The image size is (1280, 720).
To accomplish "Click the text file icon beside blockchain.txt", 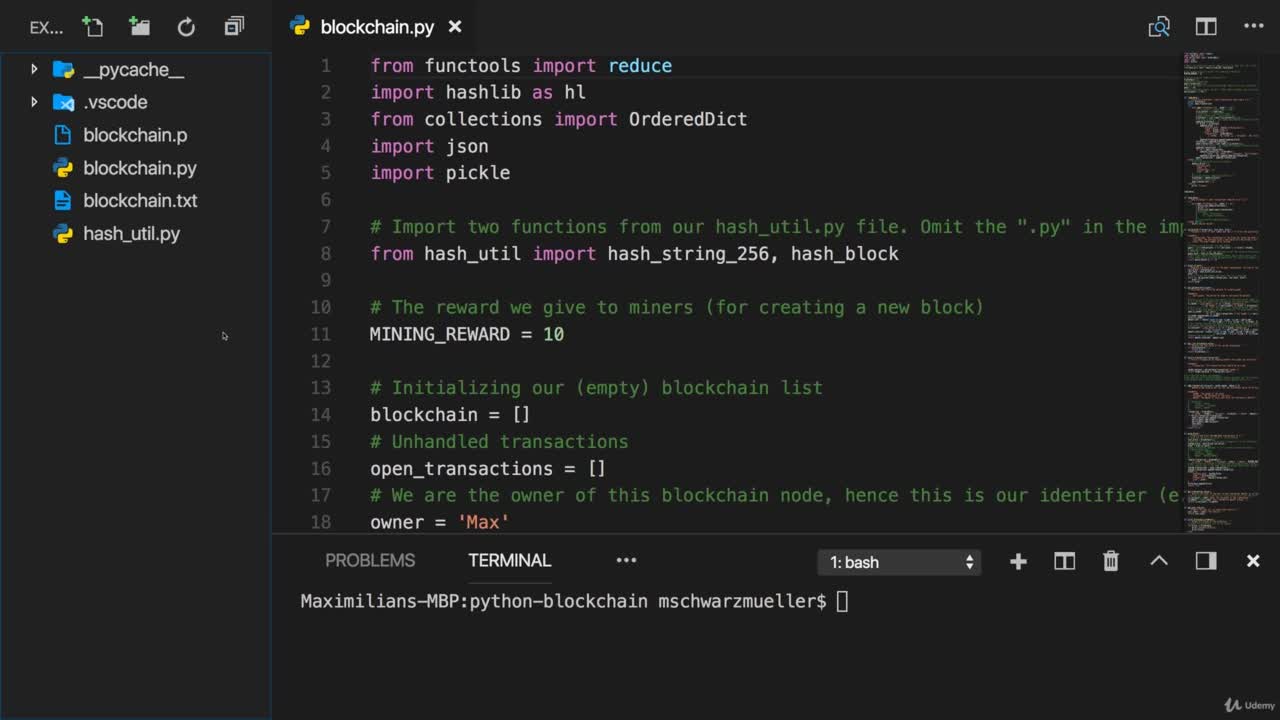I will [x=63, y=200].
